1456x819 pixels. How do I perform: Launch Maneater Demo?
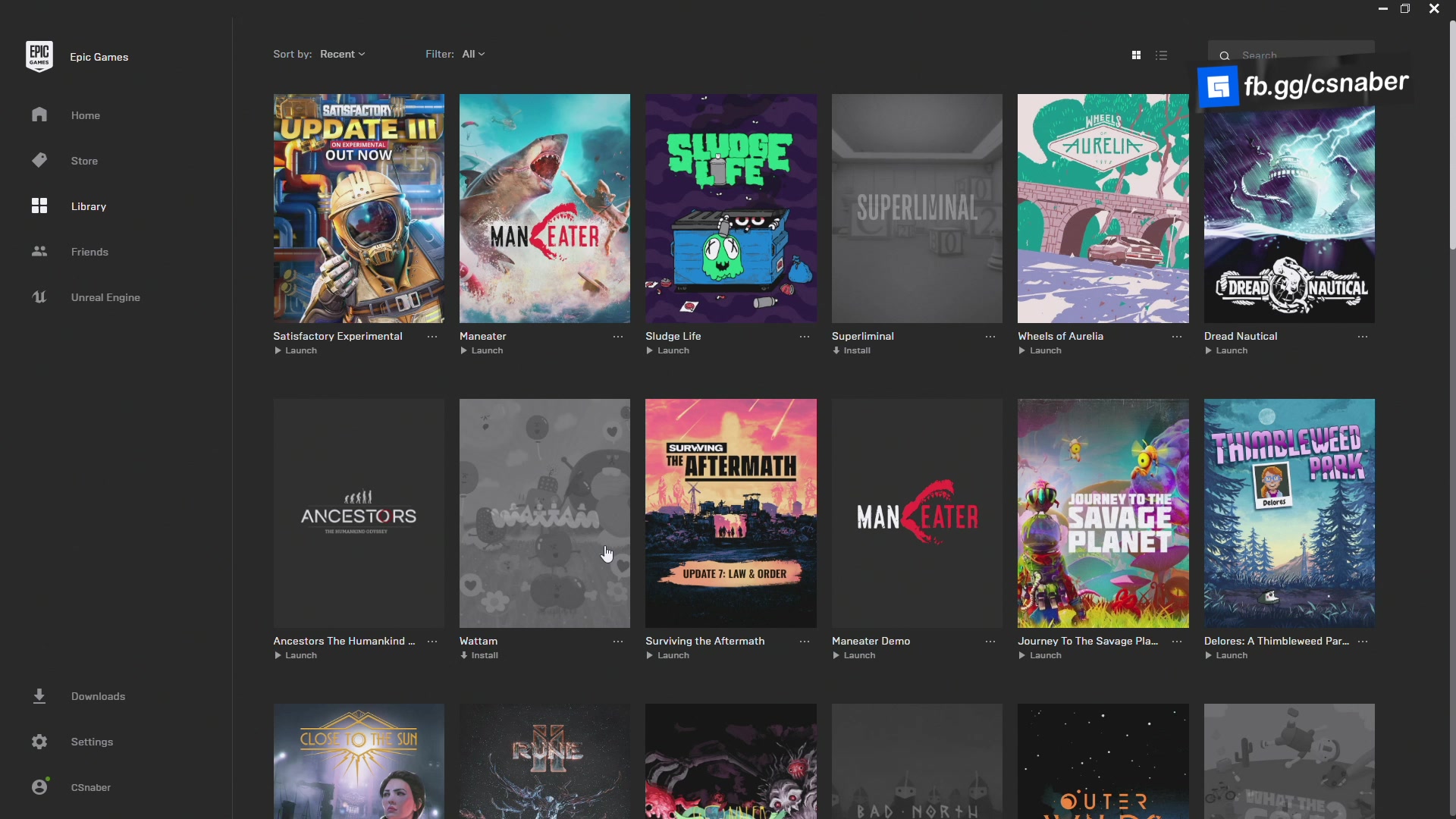[x=854, y=655]
